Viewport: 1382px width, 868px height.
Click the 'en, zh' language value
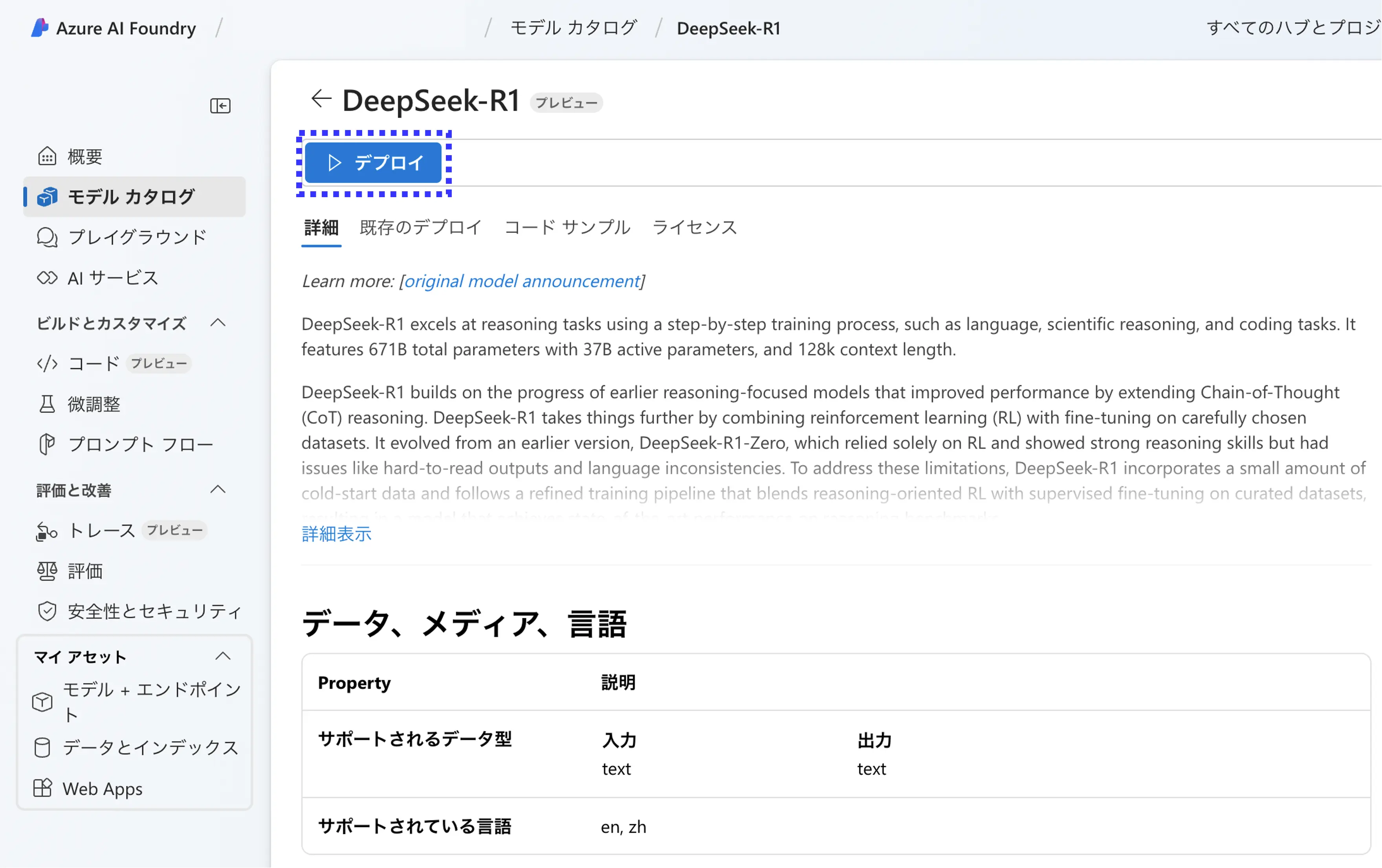pyautogui.click(x=623, y=827)
